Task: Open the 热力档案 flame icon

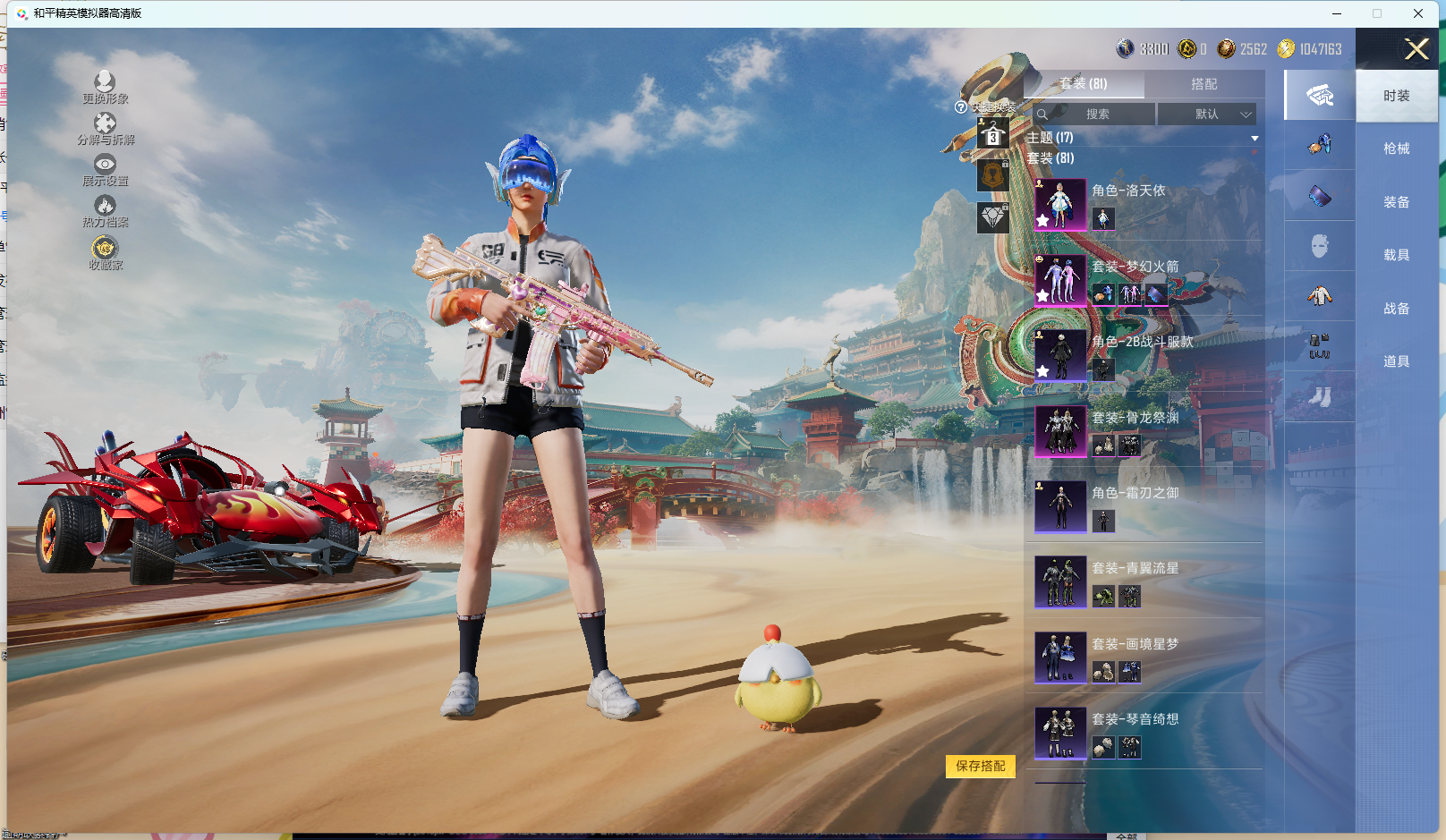Action: tap(105, 206)
